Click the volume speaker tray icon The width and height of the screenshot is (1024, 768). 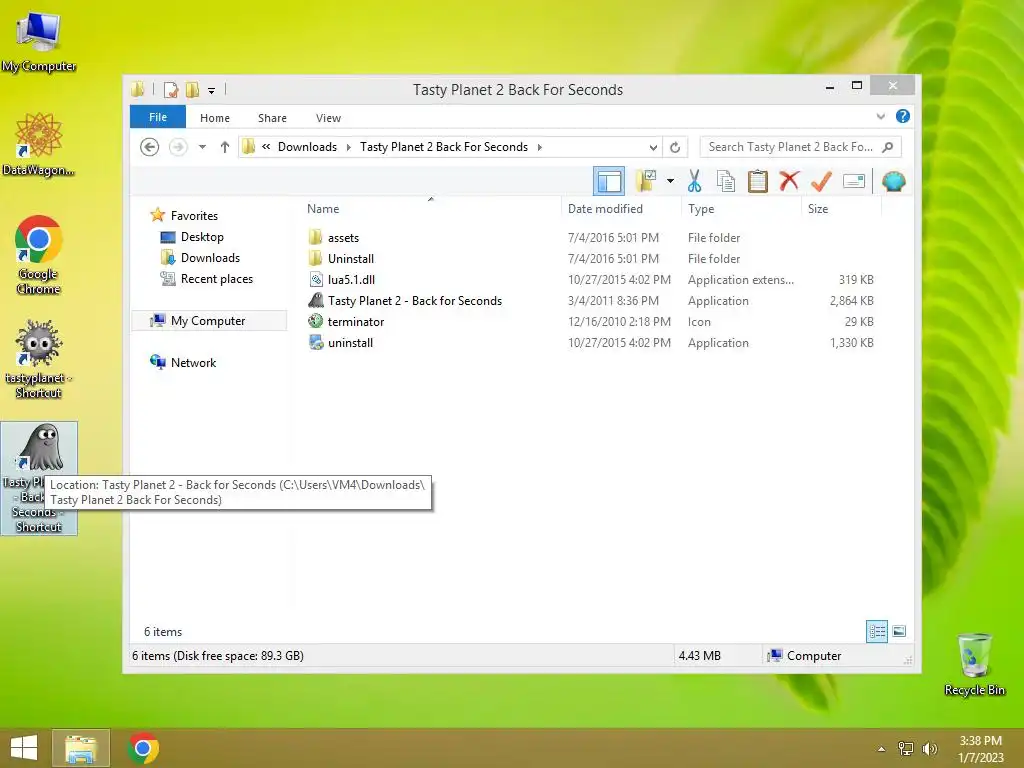[x=929, y=749]
